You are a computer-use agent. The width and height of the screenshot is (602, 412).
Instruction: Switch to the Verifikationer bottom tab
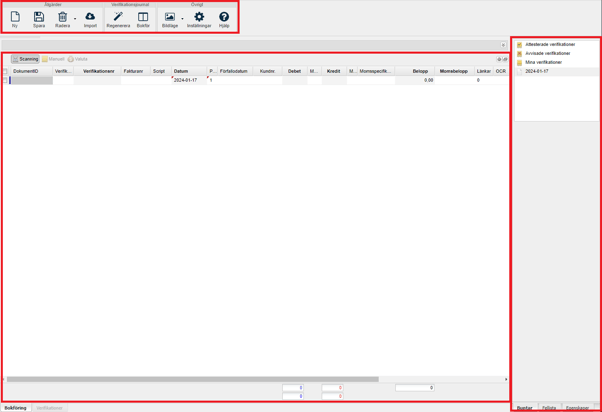point(49,408)
